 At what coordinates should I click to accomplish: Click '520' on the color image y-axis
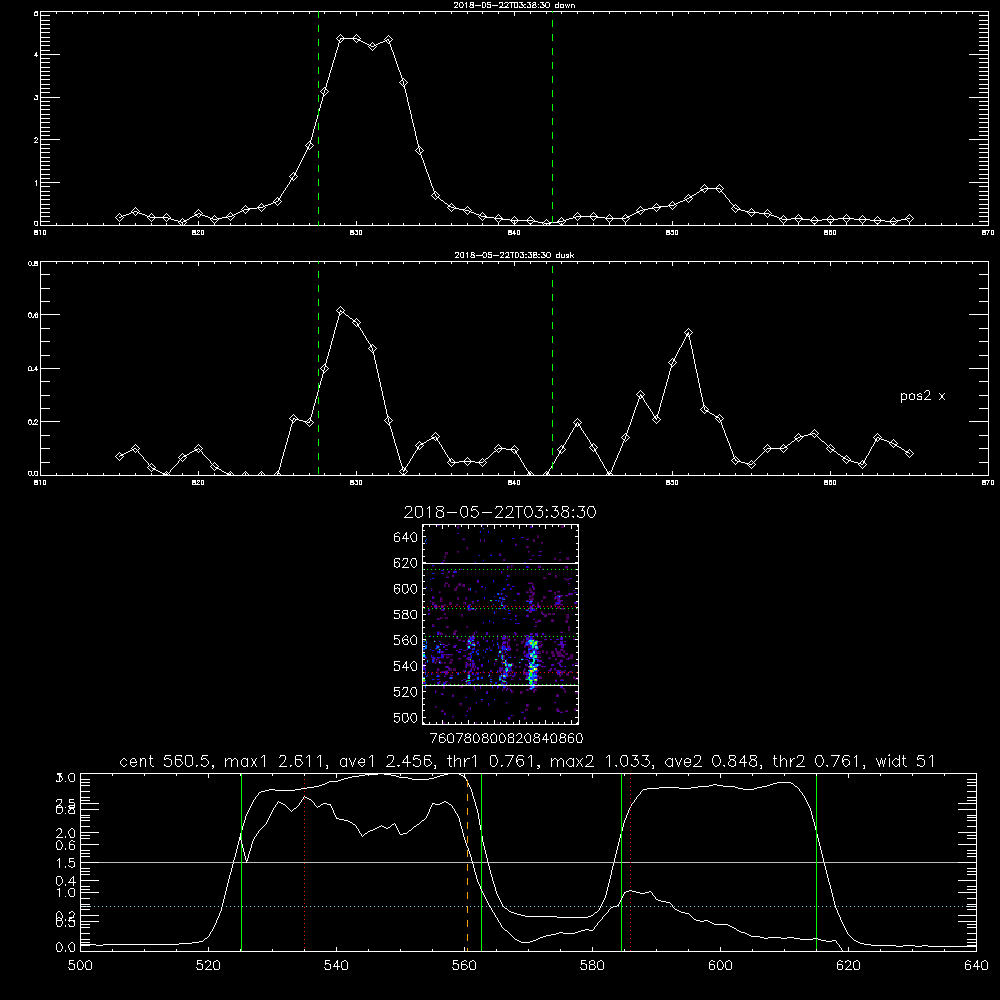click(x=406, y=692)
